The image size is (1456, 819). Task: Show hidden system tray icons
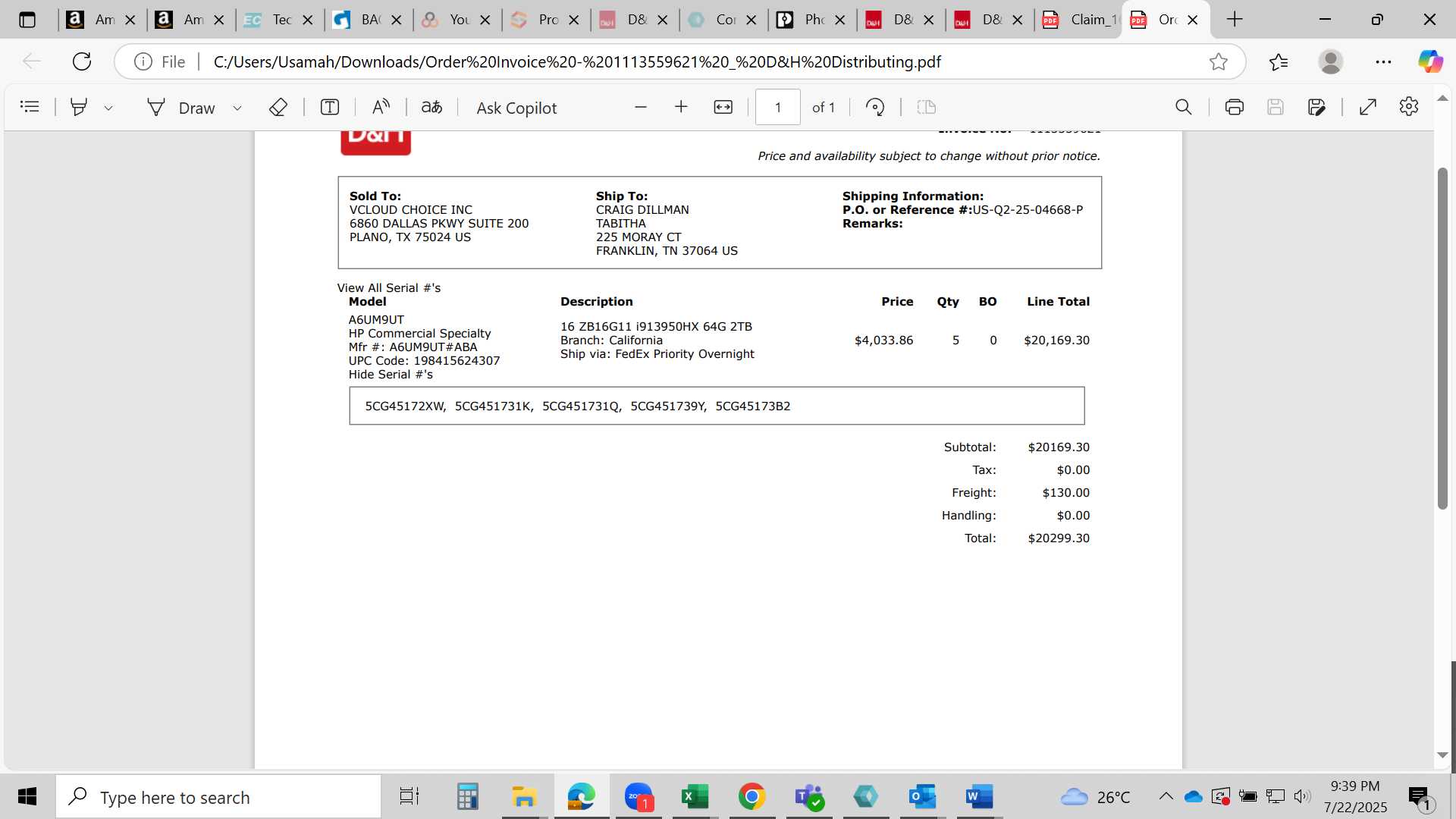pyautogui.click(x=1166, y=796)
